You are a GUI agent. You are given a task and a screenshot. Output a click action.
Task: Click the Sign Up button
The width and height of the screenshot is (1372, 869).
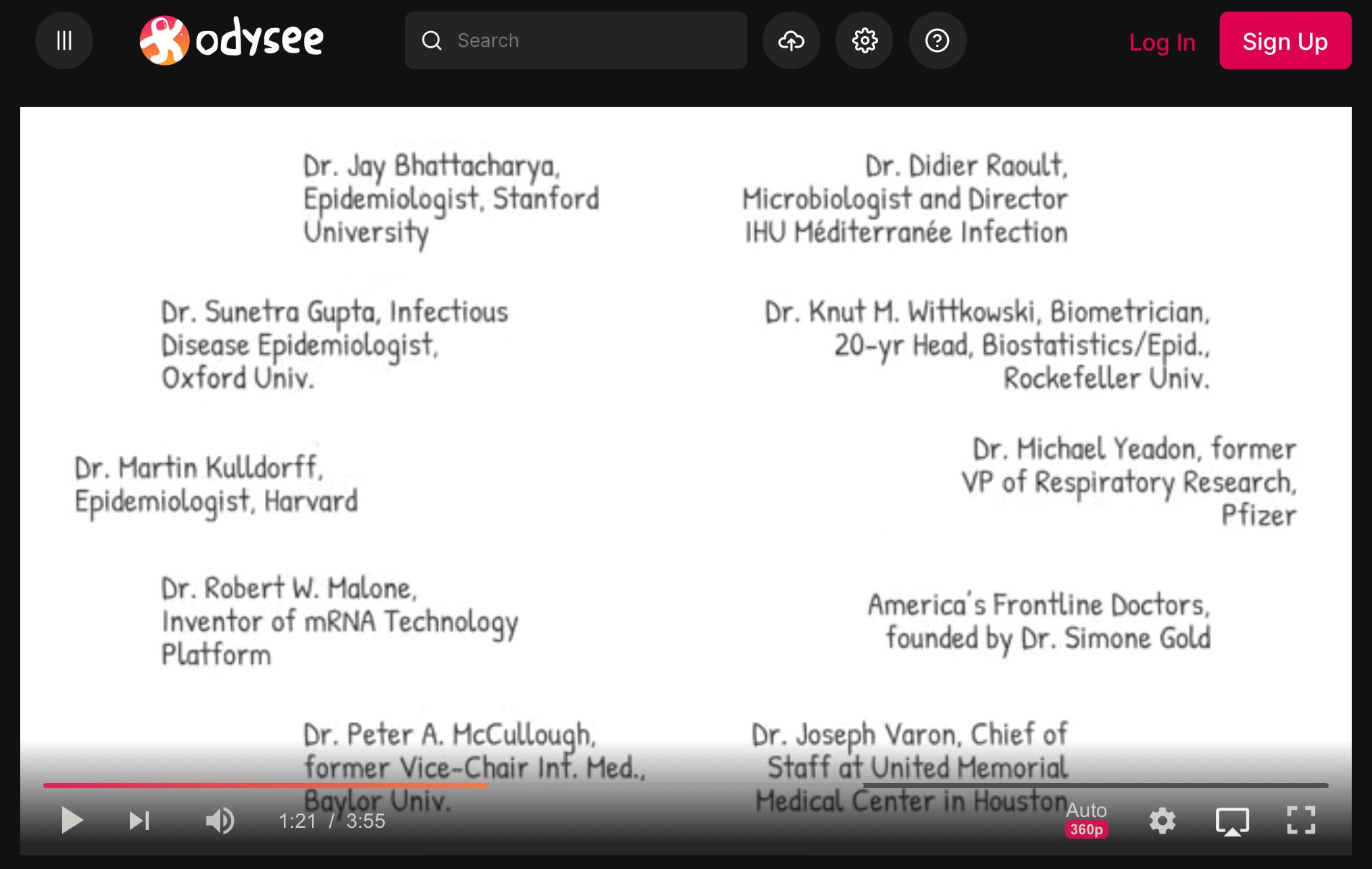[1285, 40]
